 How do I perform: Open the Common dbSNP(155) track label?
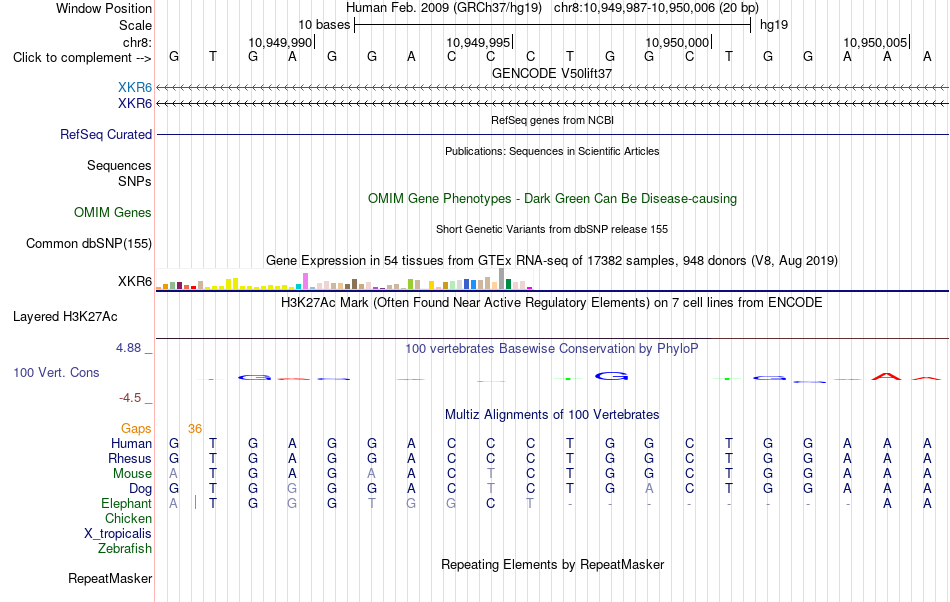(x=89, y=243)
